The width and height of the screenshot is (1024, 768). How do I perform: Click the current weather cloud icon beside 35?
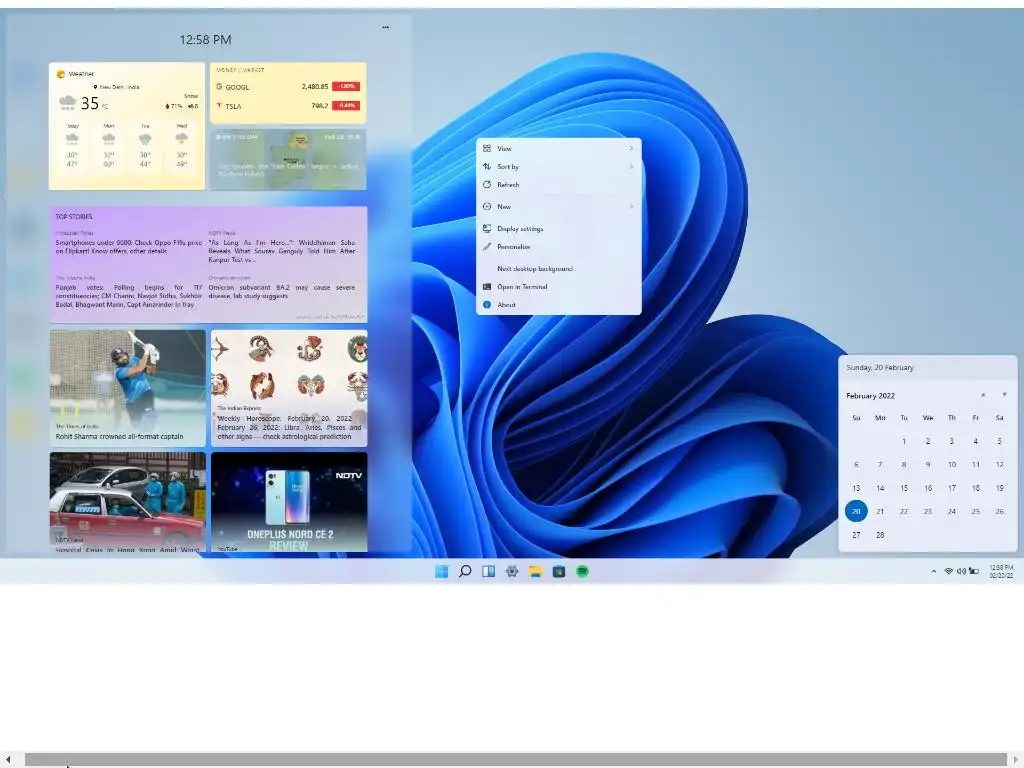click(x=68, y=102)
